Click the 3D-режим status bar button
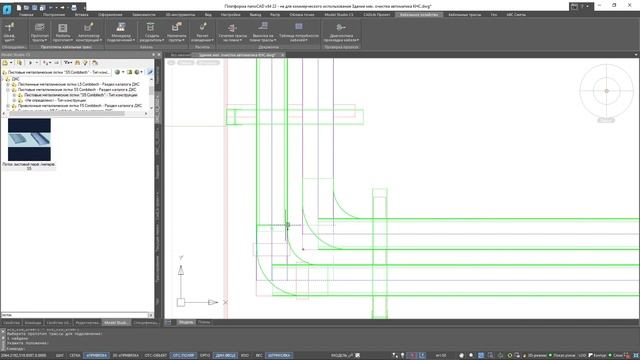The height and width of the screenshot is (360, 640). coord(537,356)
